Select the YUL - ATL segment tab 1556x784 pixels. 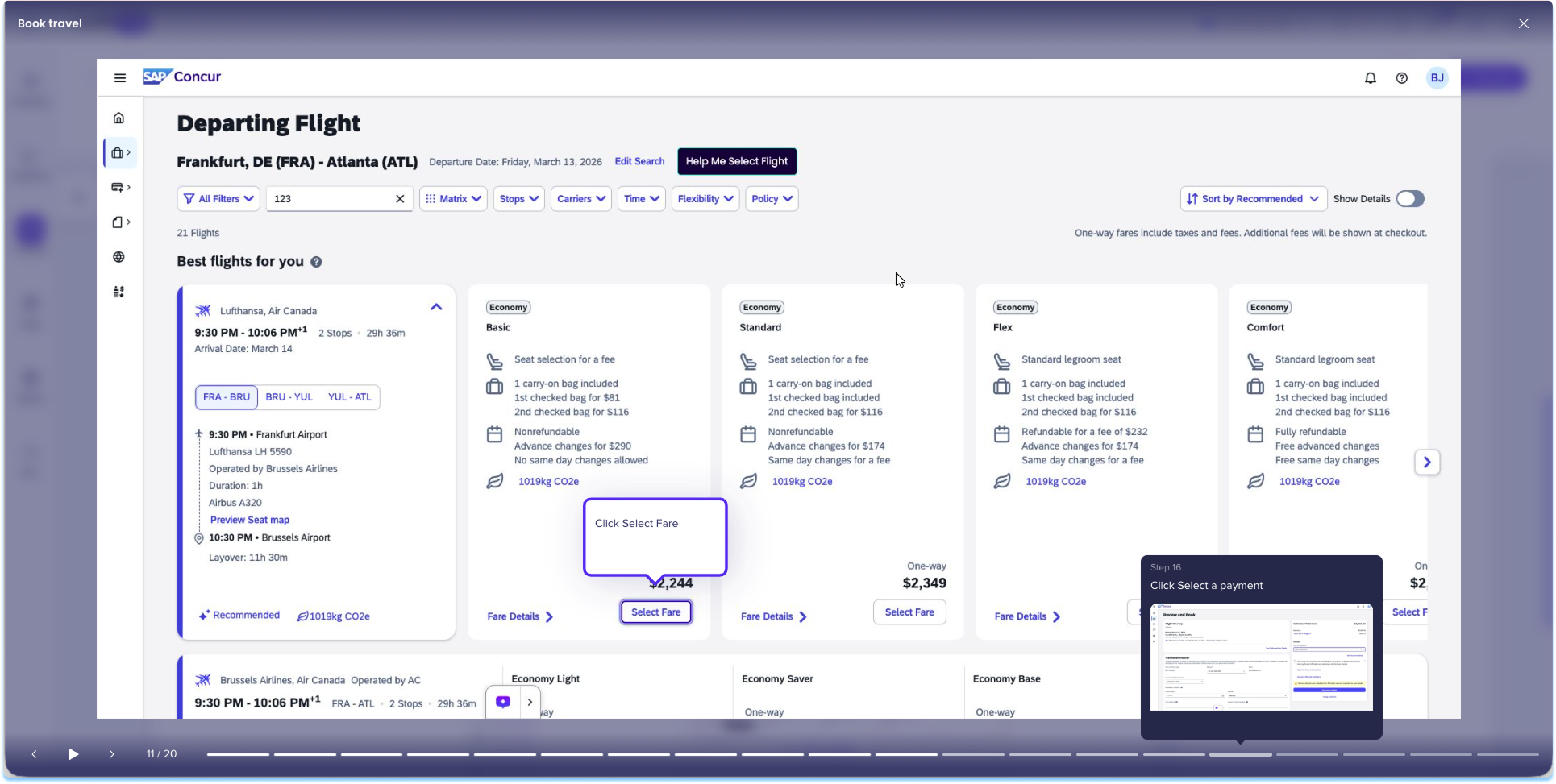coord(349,397)
